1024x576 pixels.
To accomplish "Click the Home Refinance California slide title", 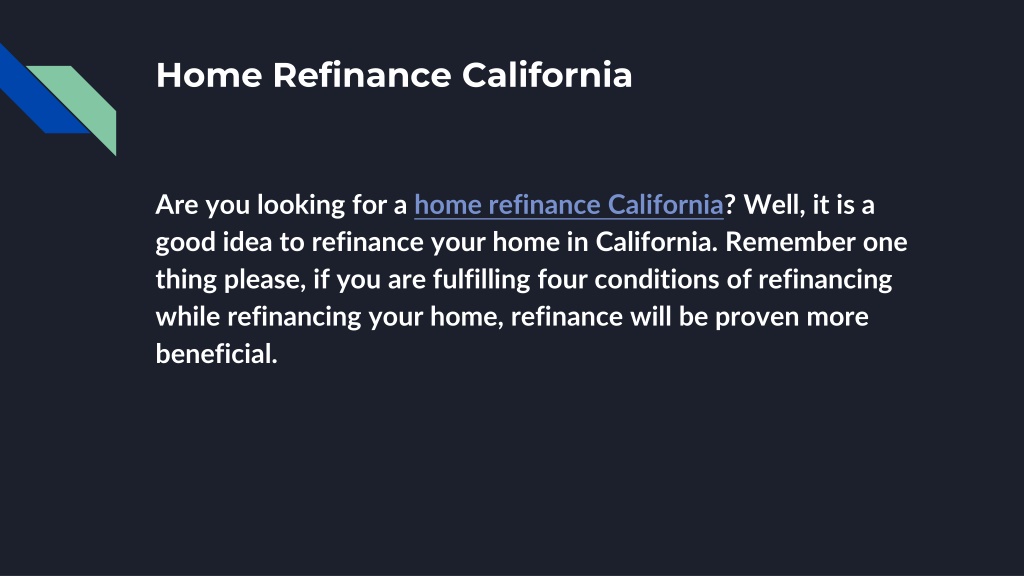I will point(394,75).
